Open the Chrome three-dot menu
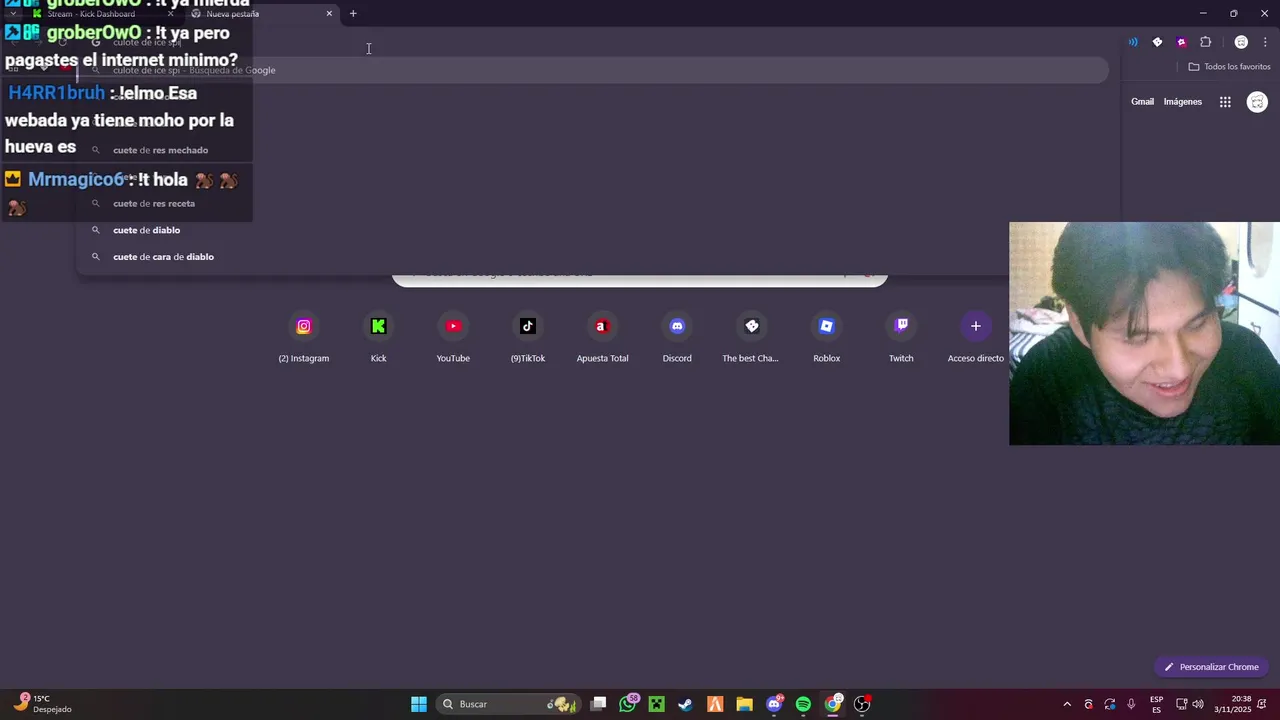The image size is (1280, 720). [x=1266, y=42]
